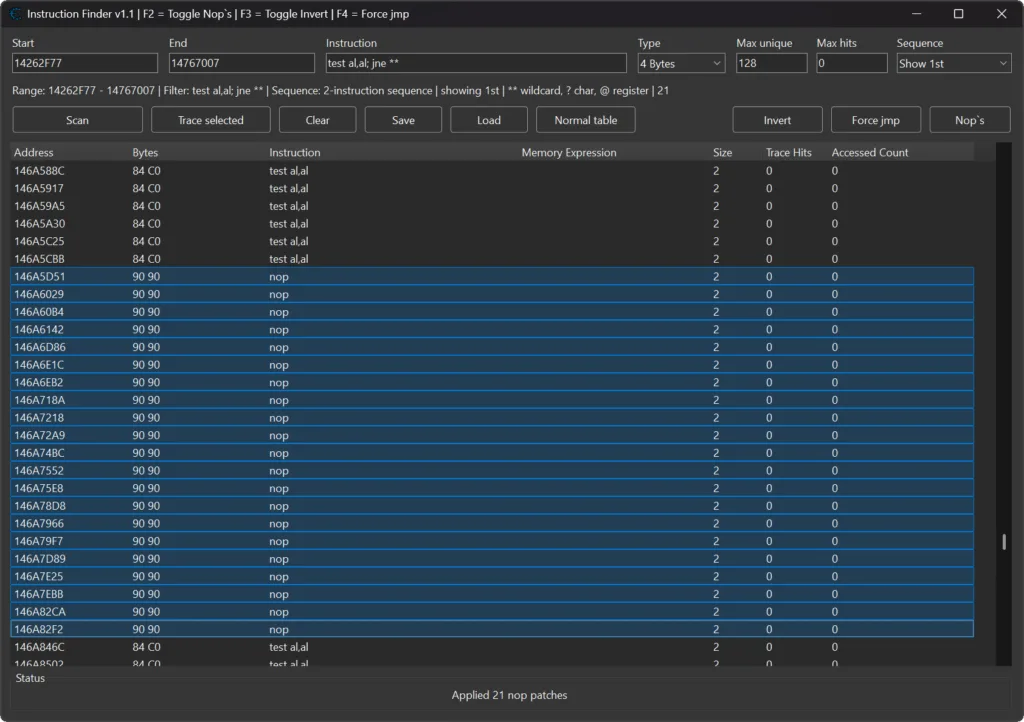Image resolution: width=1024 pixels, height=722 pixels.
Task: Click the Max unique field
Action: [x=771, y=63]
